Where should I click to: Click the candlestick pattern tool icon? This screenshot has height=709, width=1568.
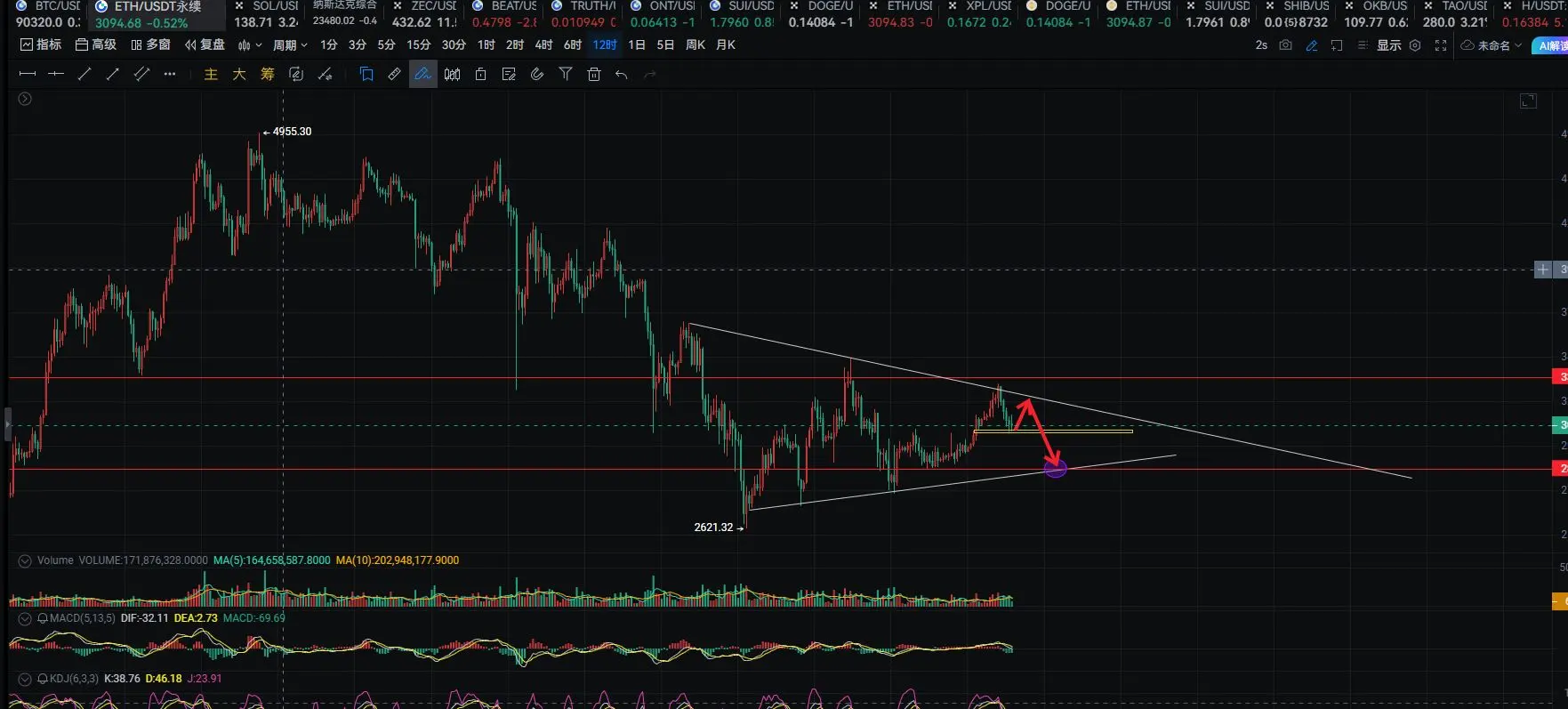pos(452,75)
